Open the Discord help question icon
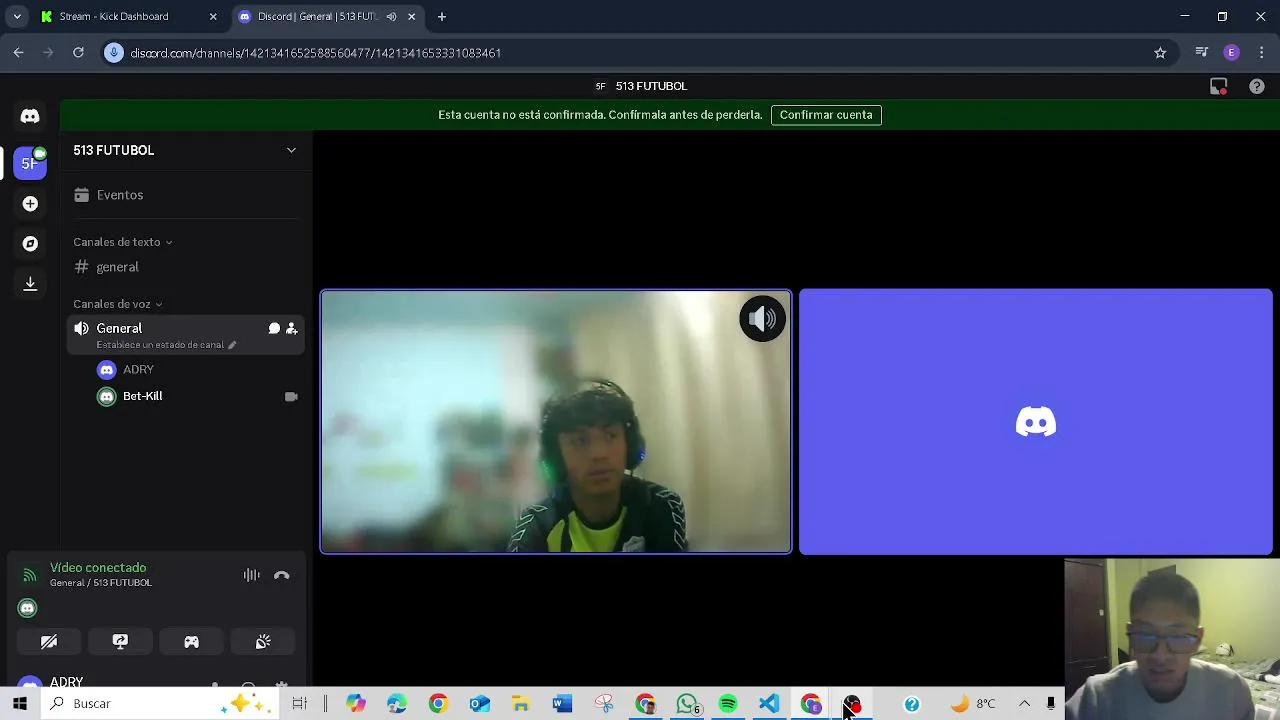Image resolution: width=1280 pixels, height=720 pixels. (x=1257, y=87)
